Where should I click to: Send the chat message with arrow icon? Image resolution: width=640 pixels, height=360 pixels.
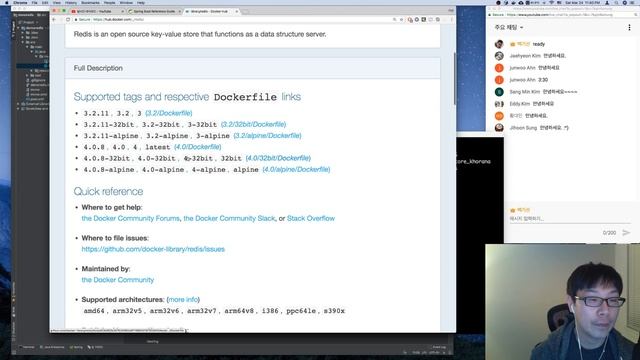click(626, 233)
